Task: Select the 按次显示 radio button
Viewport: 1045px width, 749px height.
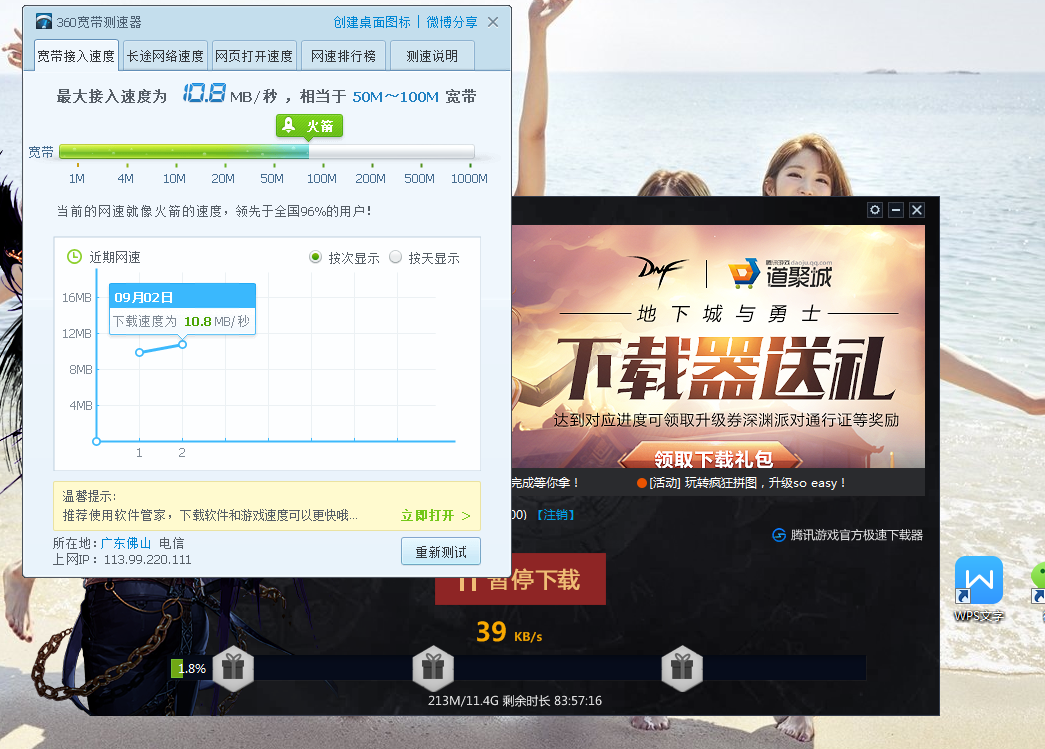Action: [x=316, y=257]
